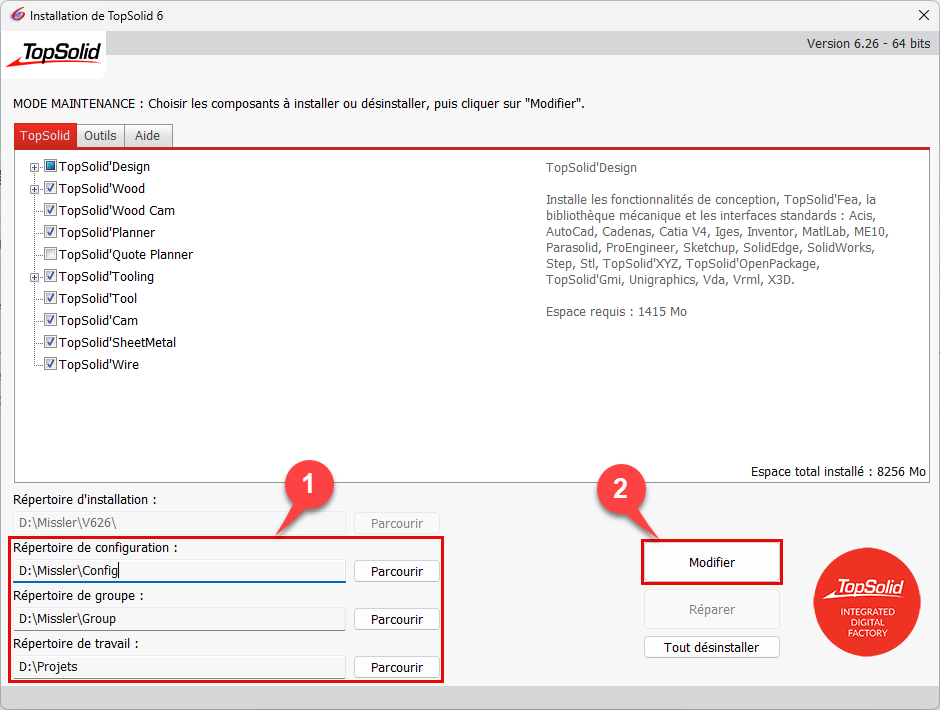Click the 'Répertoire de groupe :' label
This screenshot has height=710, width=940.
[x=79, y=595]
